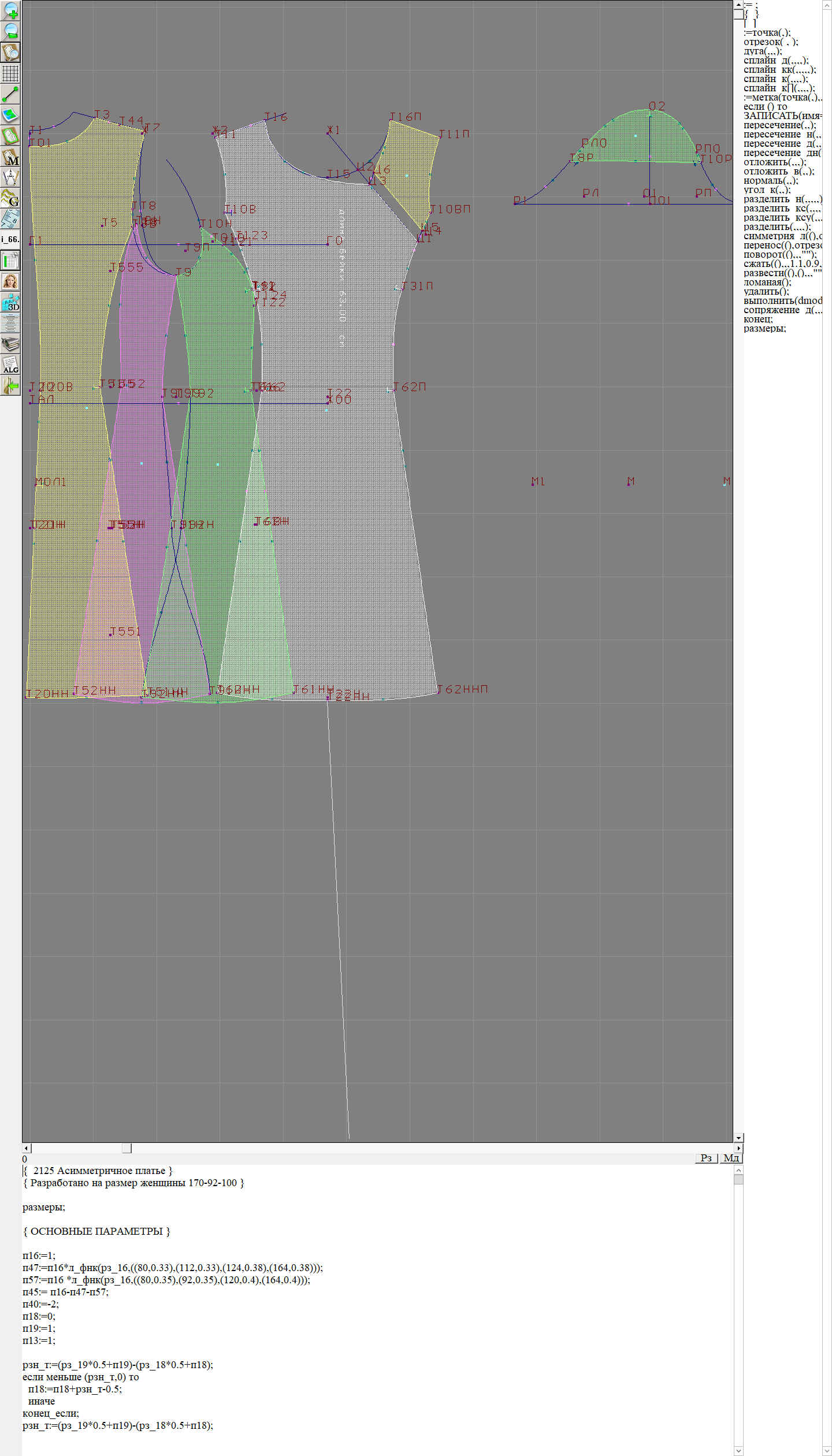Viewport: 832px width, 1456px height.
Task: Open the pattern pieces M icon
Action: pyautogui.click(x=10, y=157)
